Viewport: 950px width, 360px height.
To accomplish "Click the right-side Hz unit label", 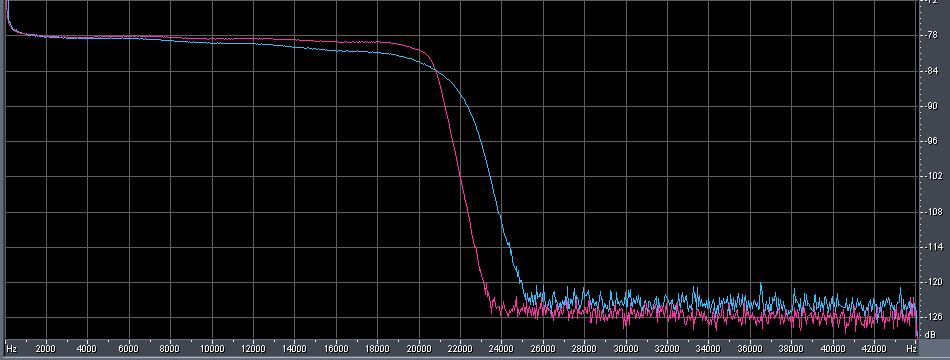I will coord(911,349).
